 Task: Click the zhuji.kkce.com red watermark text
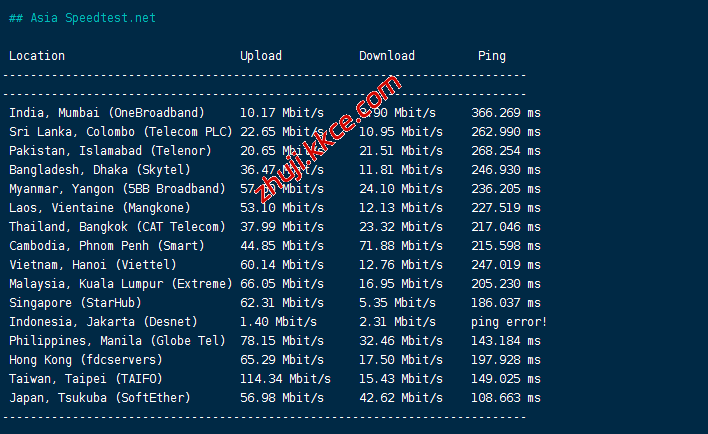click(x=327, y=141)
